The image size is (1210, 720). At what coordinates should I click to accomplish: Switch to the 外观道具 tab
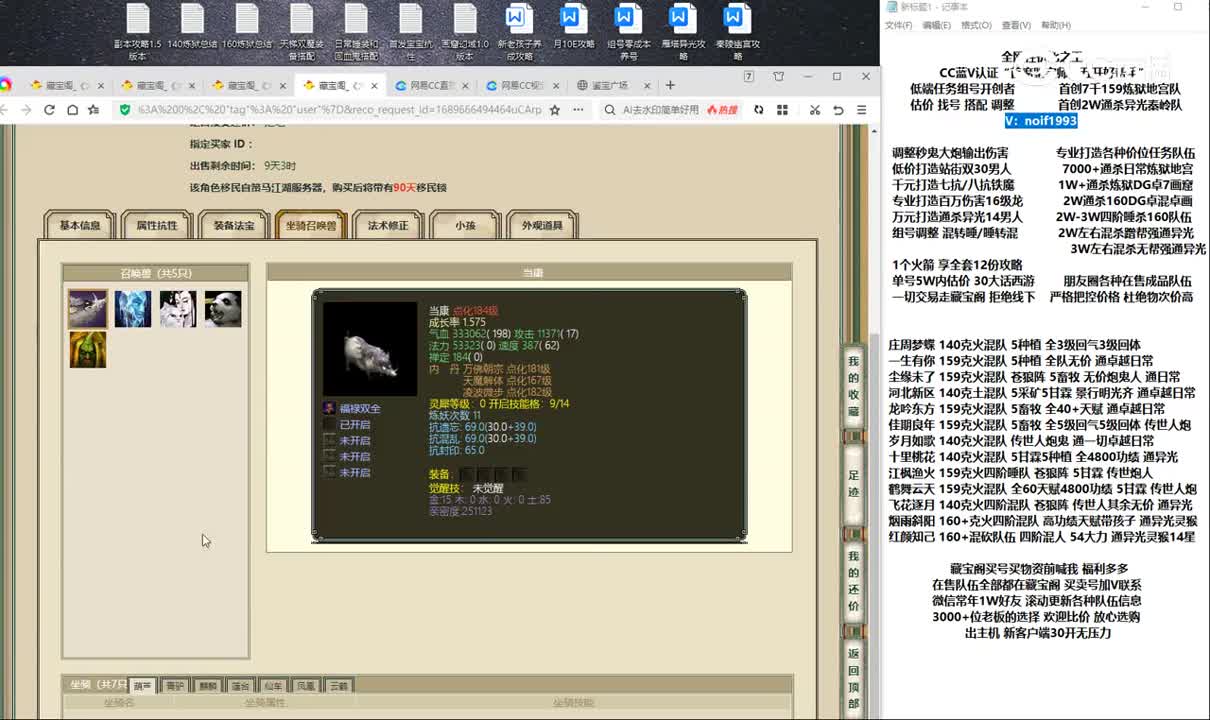(542, 226)
